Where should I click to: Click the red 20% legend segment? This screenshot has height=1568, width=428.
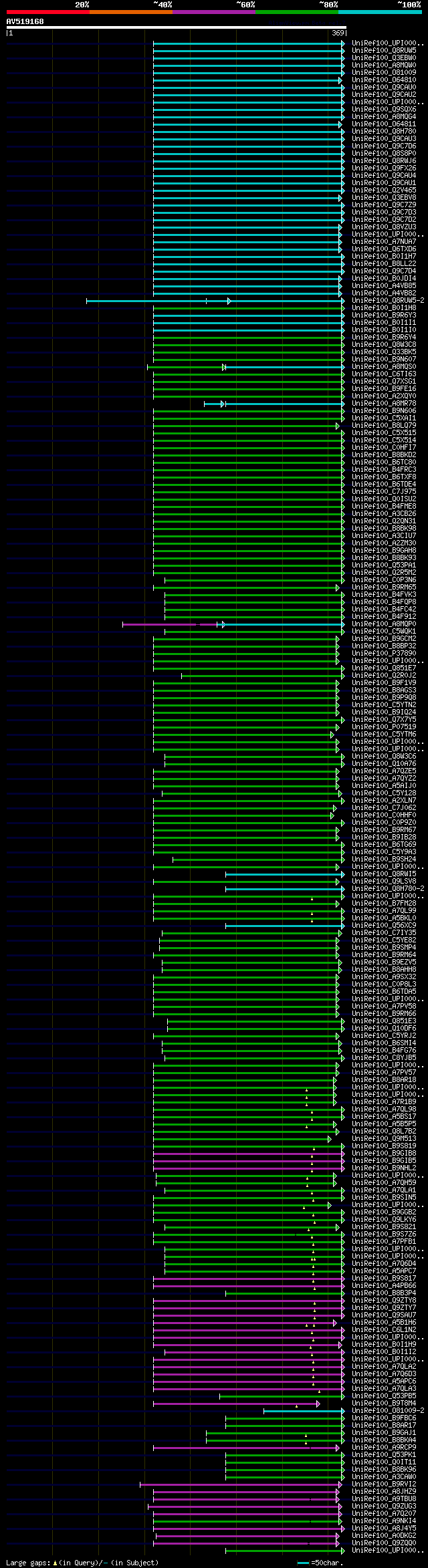tap(47, 12)
